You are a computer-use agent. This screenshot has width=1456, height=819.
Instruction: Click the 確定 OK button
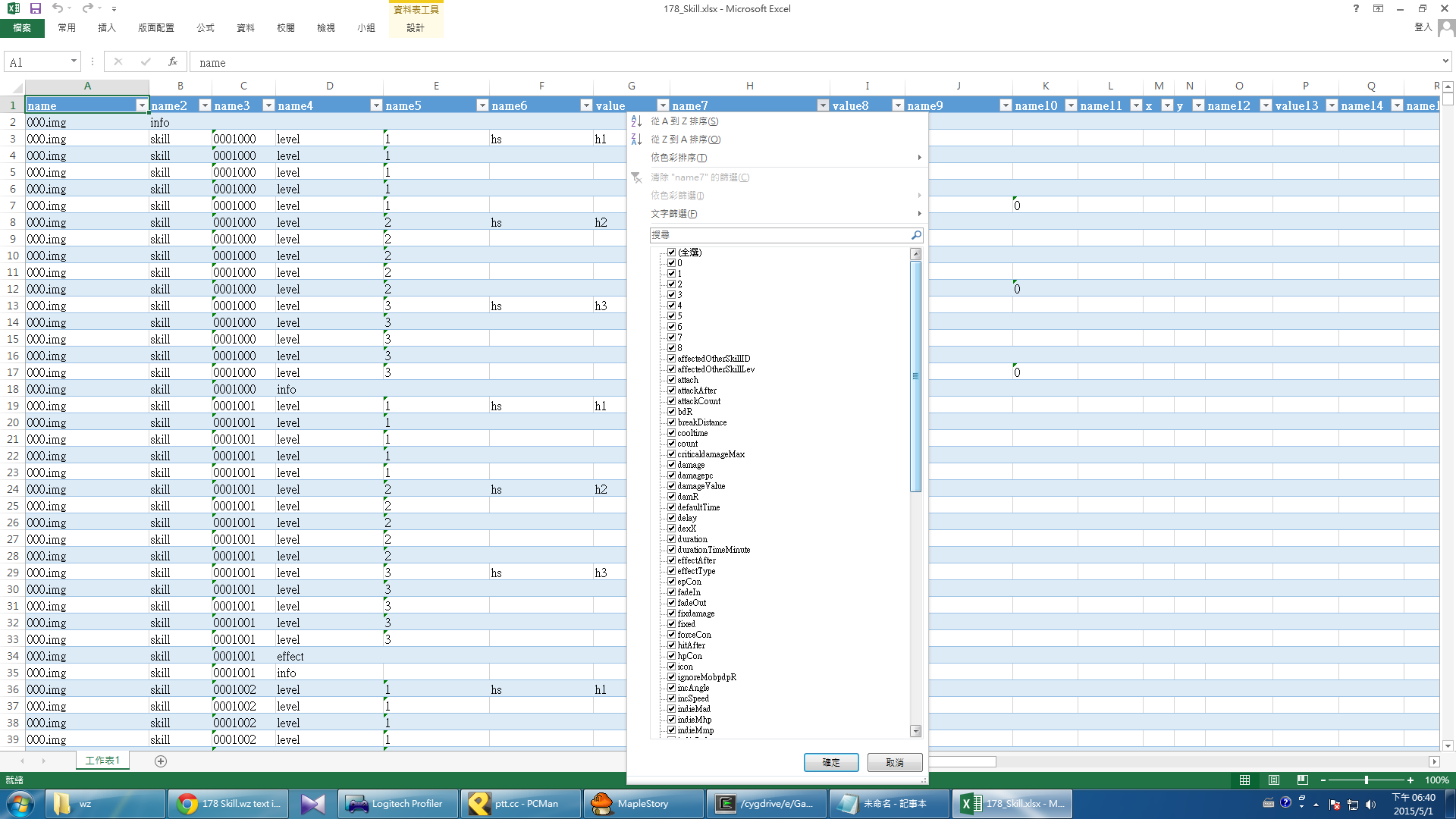831,762
